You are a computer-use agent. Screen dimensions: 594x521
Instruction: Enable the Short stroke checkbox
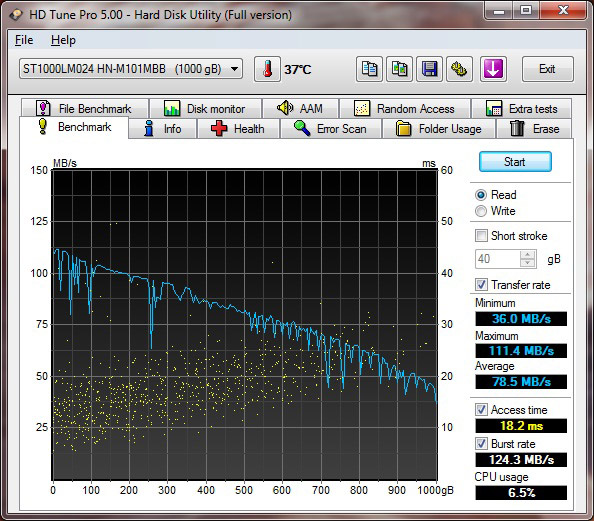[481, 236]
